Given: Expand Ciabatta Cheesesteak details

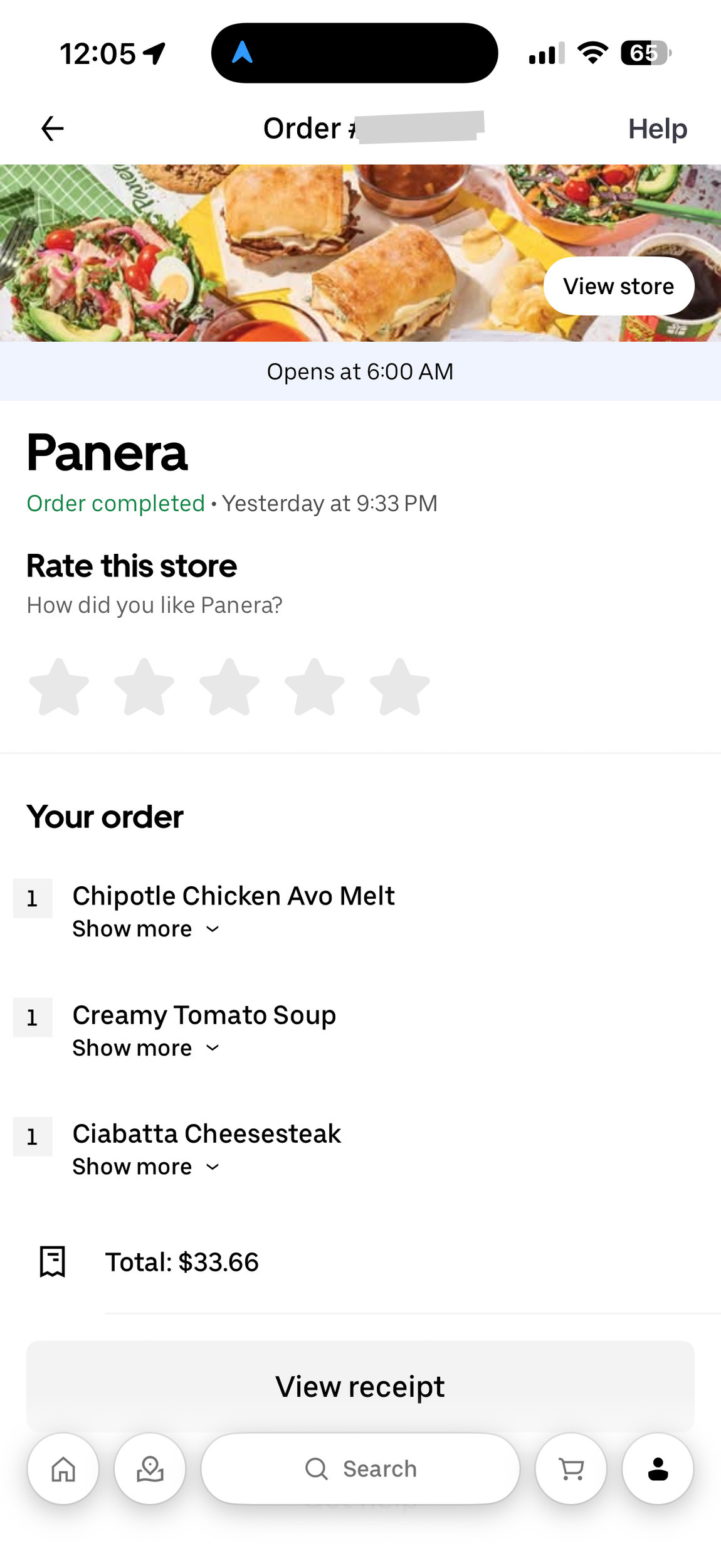Looking at the screenshot, I should click(x=146, y=1167).
